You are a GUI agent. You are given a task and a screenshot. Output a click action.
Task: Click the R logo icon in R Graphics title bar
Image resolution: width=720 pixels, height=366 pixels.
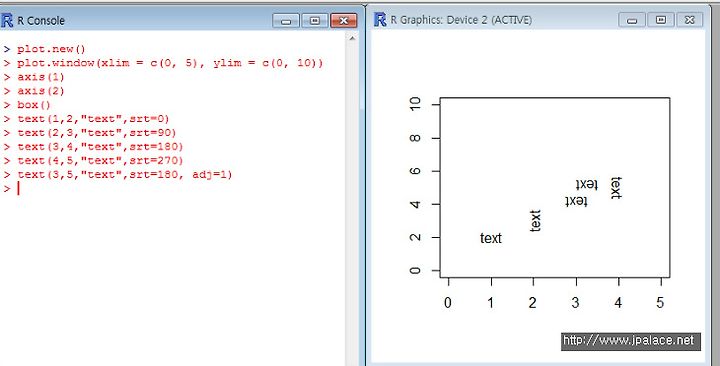pos(380,20)
